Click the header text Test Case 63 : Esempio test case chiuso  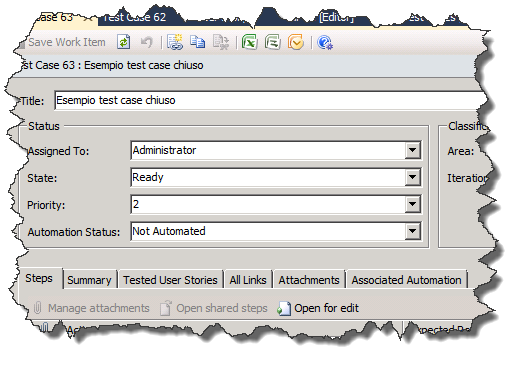click(112, 65)
